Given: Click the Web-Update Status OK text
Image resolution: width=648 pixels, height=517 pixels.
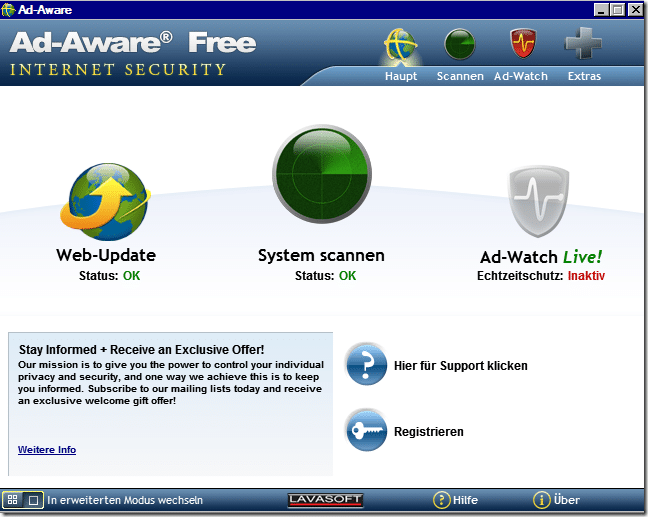Looking at the screenshot, I should tap(110, 276).
